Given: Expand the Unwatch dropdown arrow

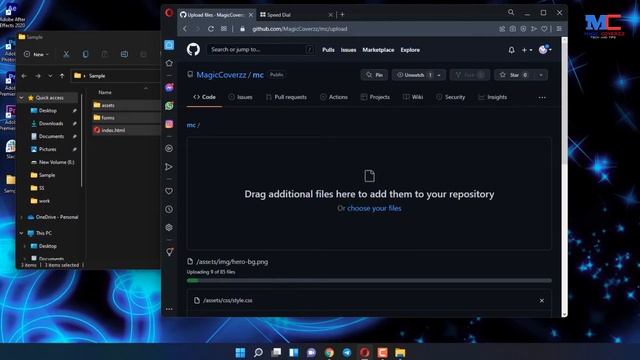Looking at the screenshot, I should [x=439, y=75].
